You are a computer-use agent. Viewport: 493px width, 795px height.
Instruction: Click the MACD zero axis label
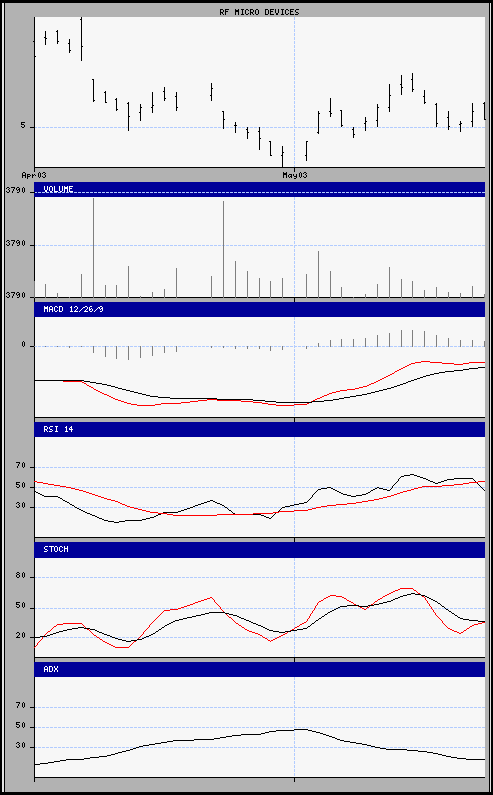click(23, 345)
